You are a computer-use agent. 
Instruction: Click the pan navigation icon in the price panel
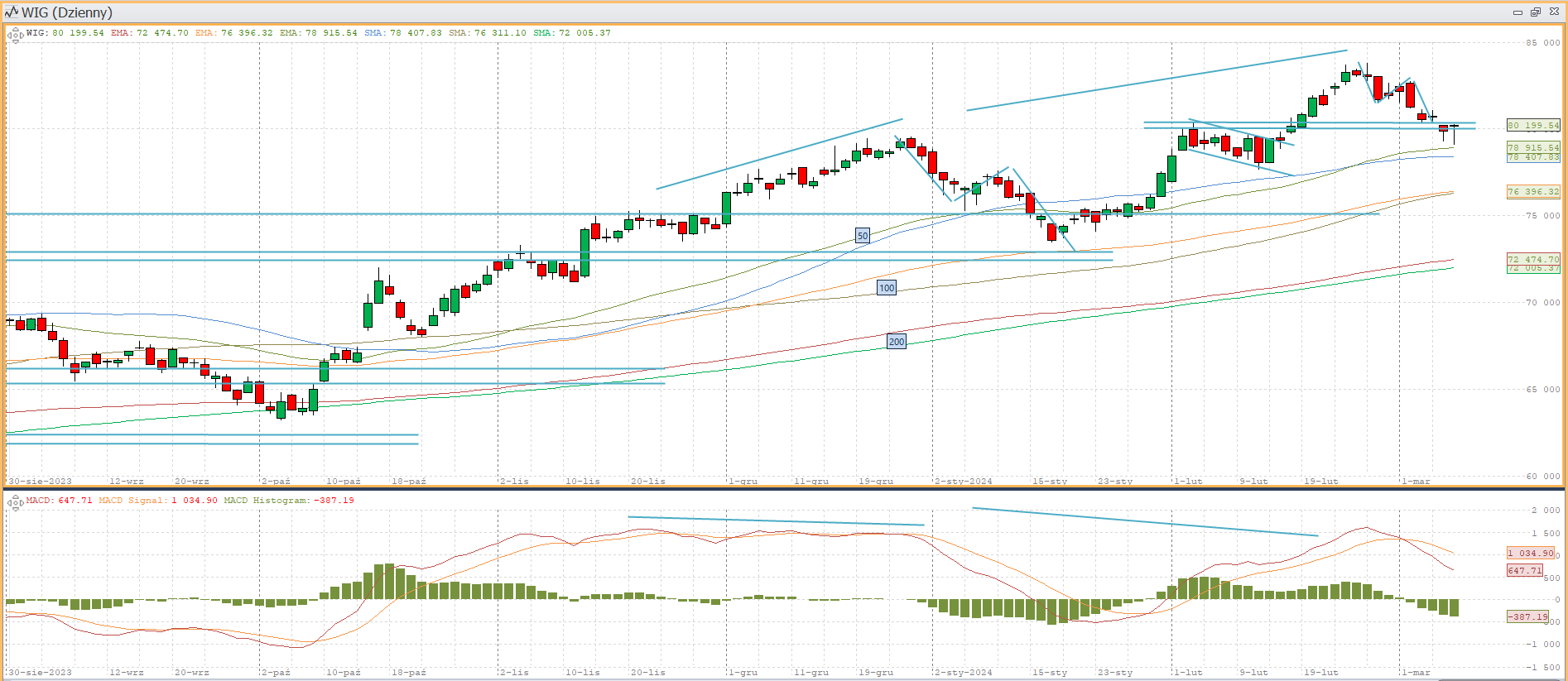pos(15,36)
